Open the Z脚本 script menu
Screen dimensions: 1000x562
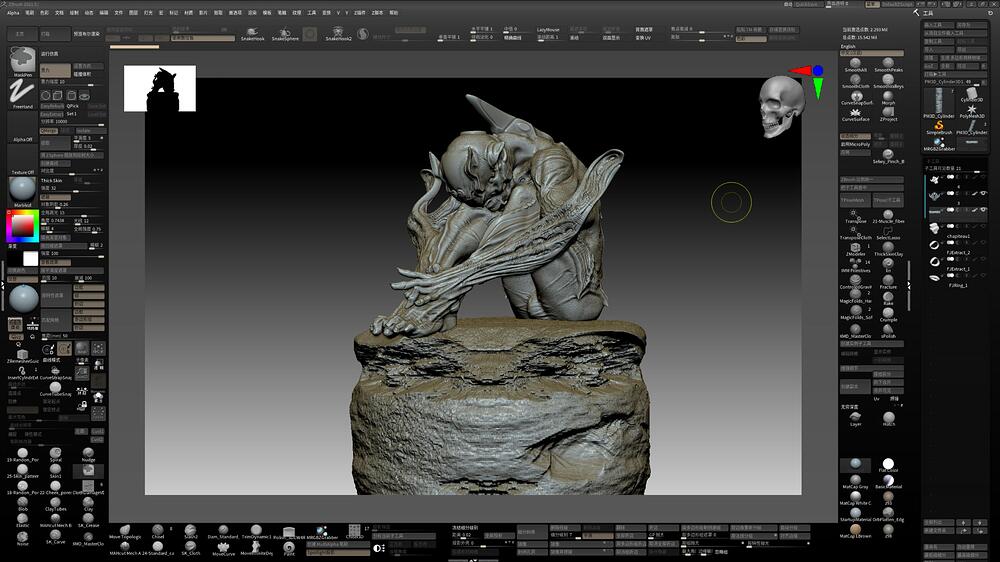click(x=377, y=12)
